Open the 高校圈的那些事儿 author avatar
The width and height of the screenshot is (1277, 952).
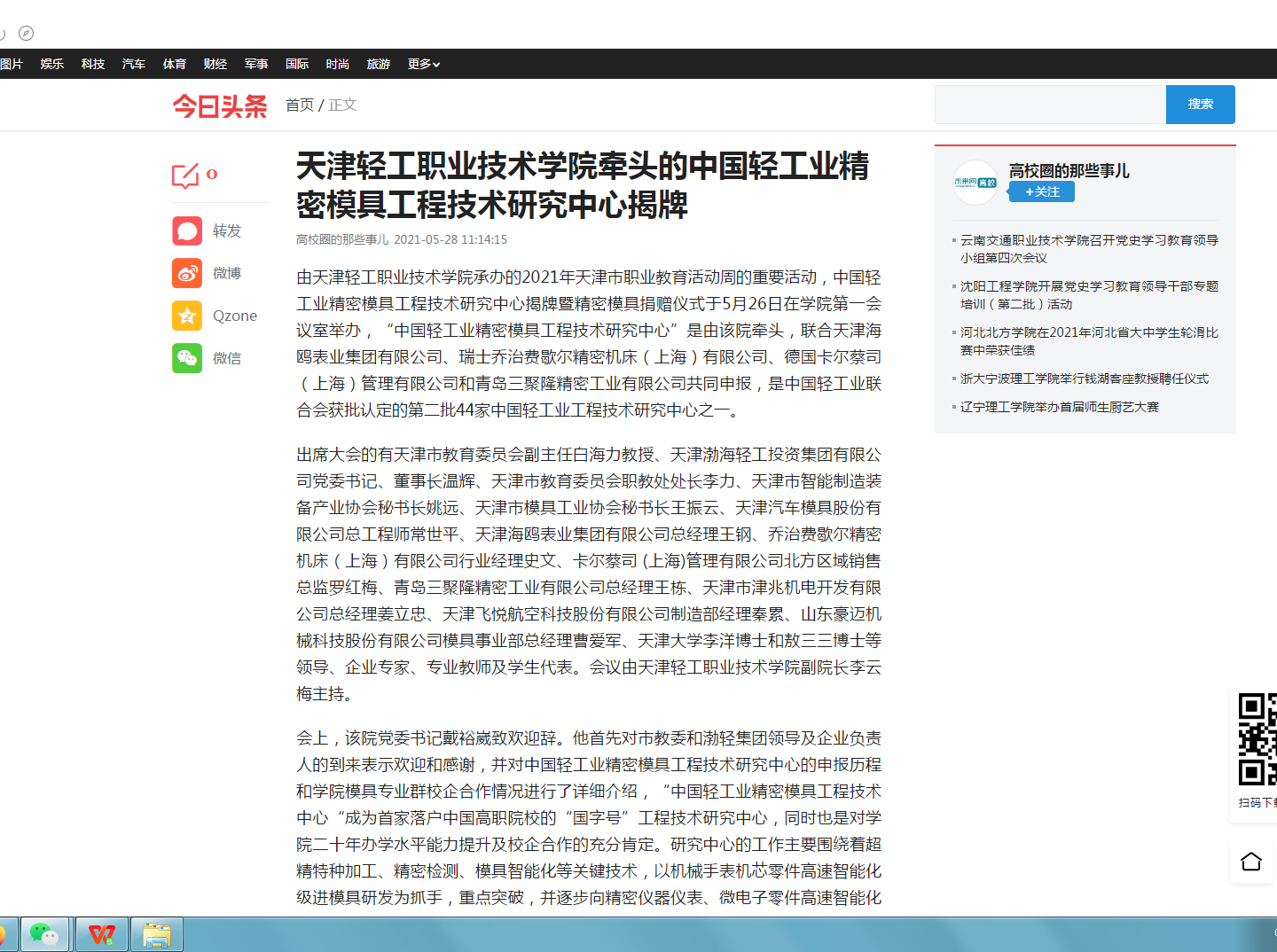click(x=975, y=183)
